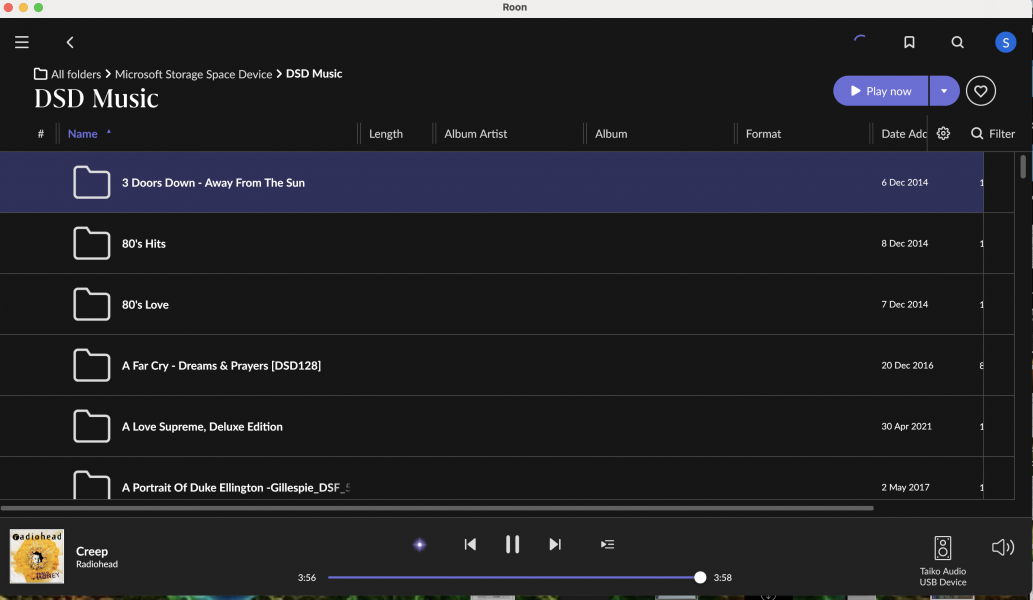Screen dimensions: 1033x600
Task: Skip to previous track
Action: (470, 544)
